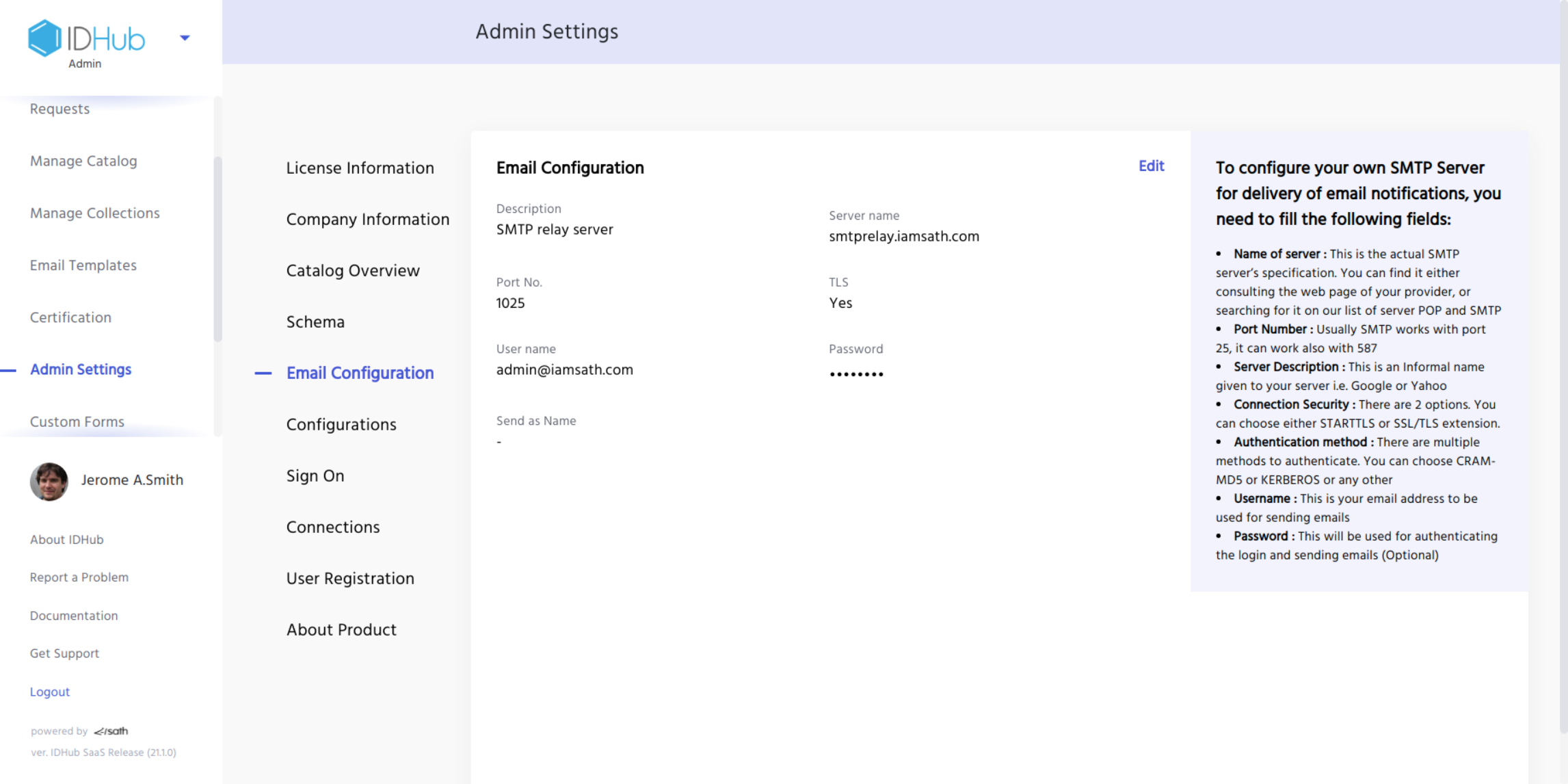The height and width of the screenshot is (784, 1568).
Task: Select Certification in the sidebar
Action: [x=70, y=317]
